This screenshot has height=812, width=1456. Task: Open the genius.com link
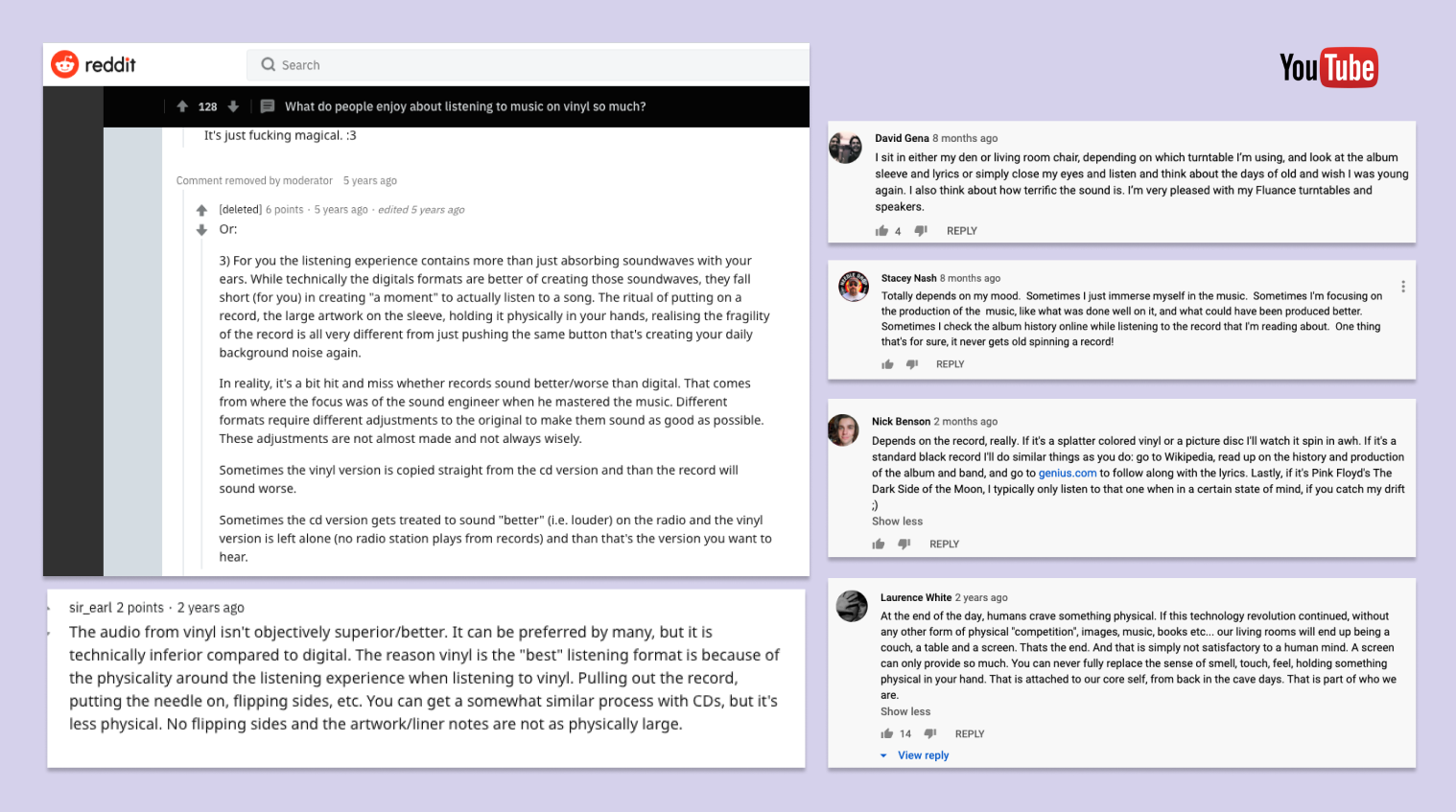click(x=1068, y=473)
